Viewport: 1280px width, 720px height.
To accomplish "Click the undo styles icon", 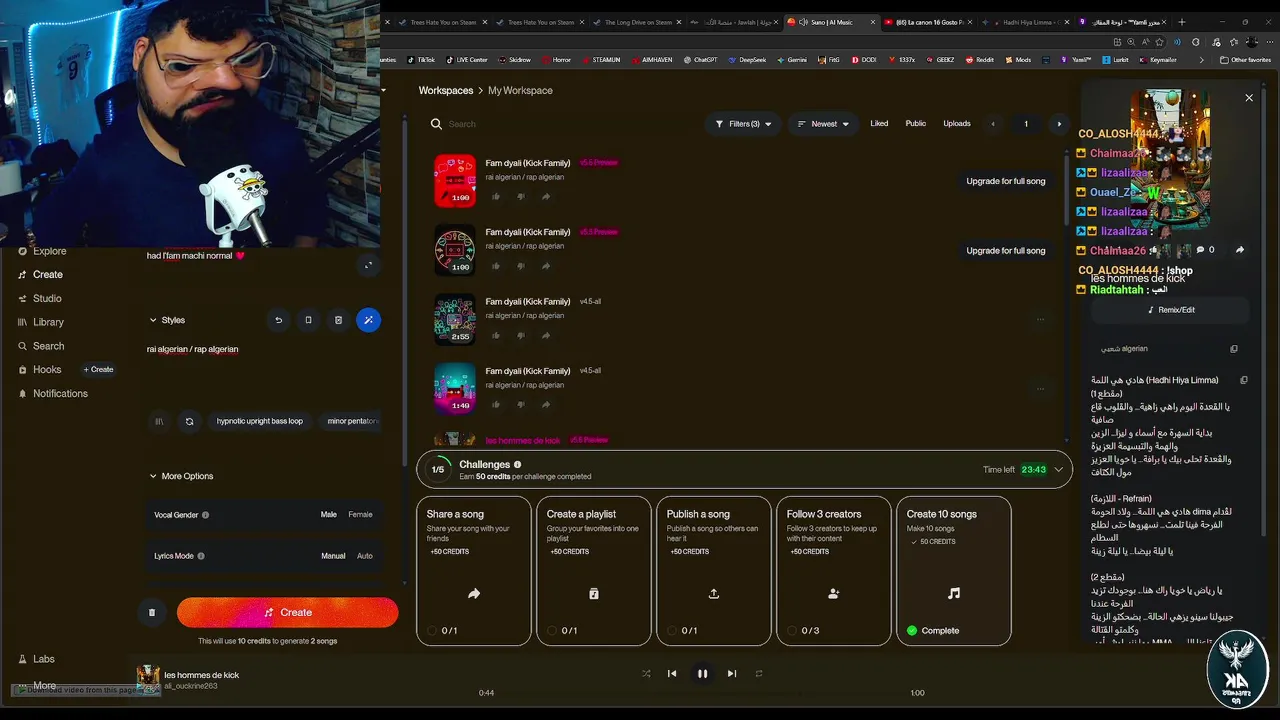I will point(279,320).
